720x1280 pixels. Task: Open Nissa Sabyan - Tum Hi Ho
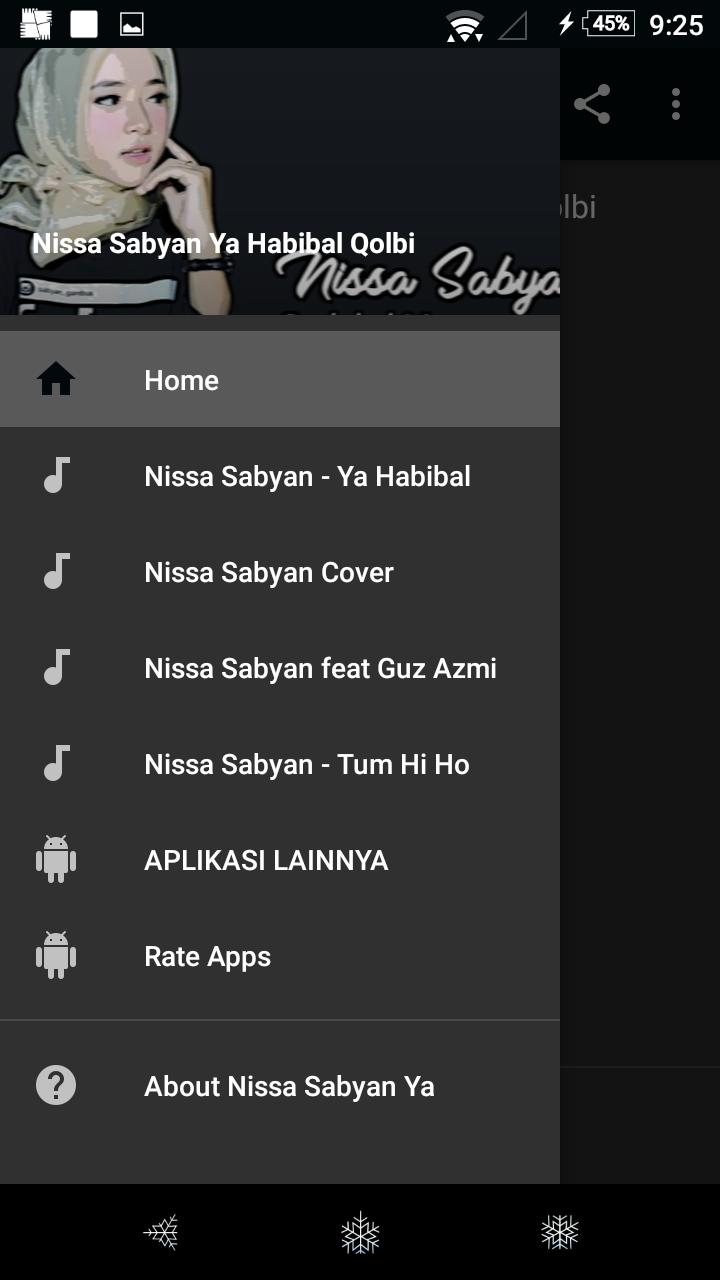click(x=306, y=764)
